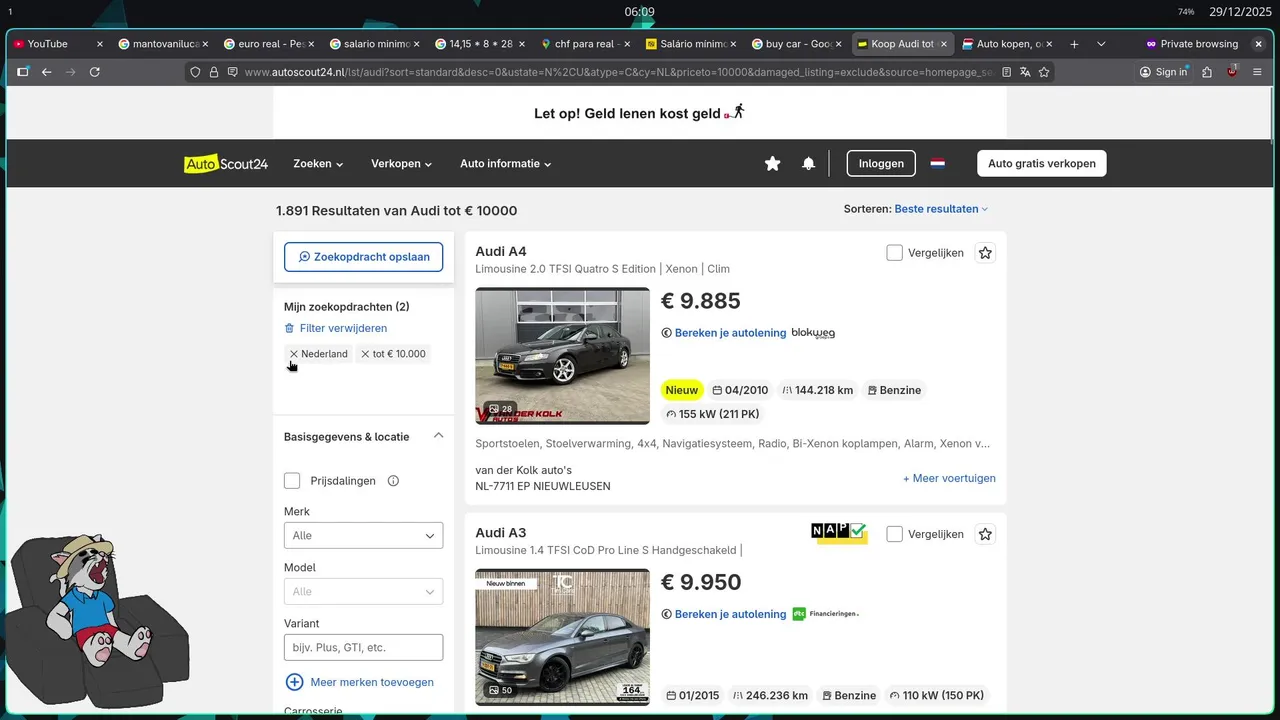The width and height of the screenshot is (1280, 720).
Task: Click Zoekopdracht opslaan button
Action: [x=363, y=257]
